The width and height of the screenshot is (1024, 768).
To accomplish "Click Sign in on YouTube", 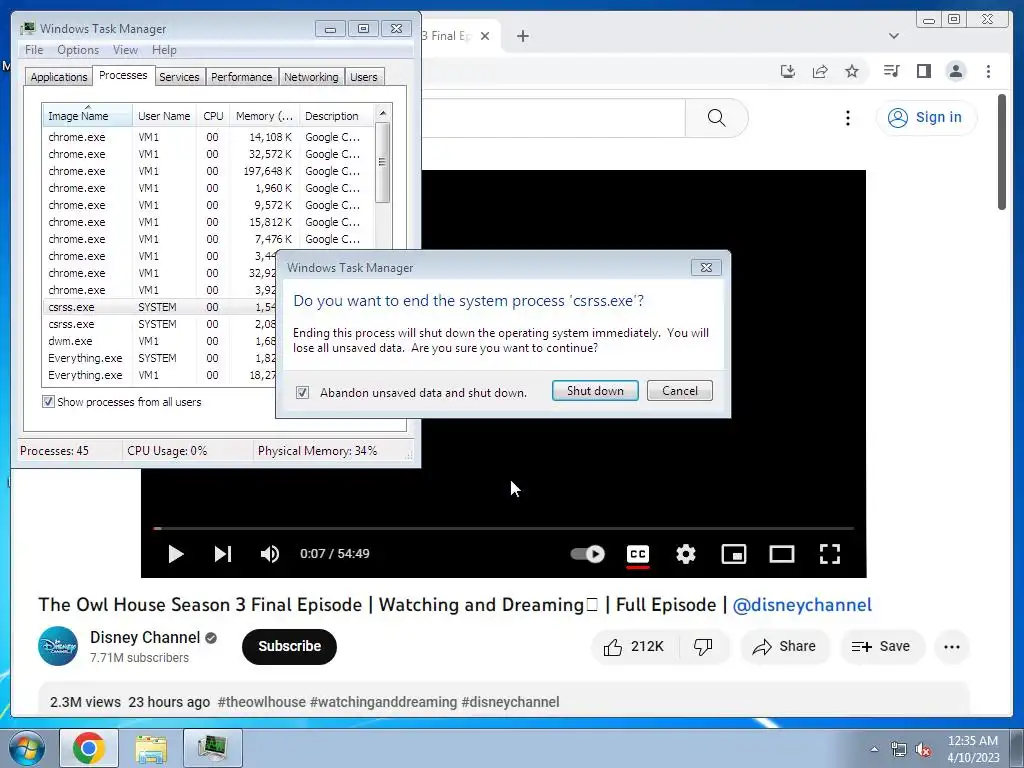I will (926, 118).
